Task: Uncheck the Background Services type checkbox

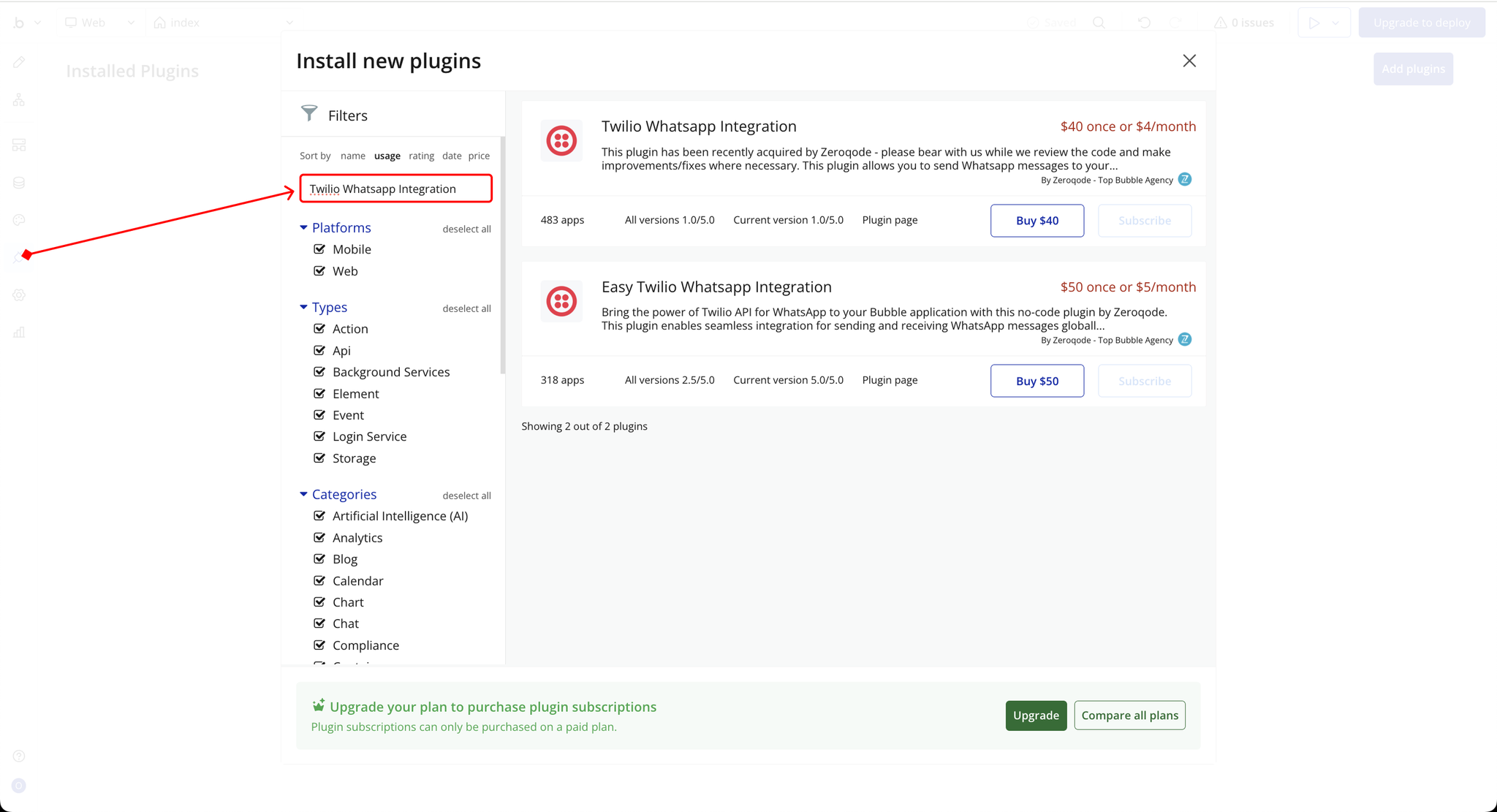Action: pos(319,372)
